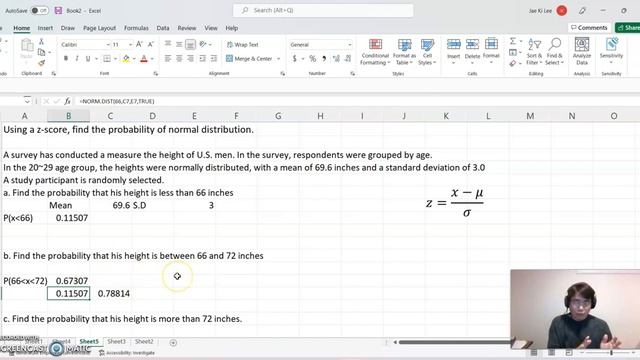This screenshot has height=360, width=640.
Task: Open Insert Function fx button
Action: [x=67, y=101]
